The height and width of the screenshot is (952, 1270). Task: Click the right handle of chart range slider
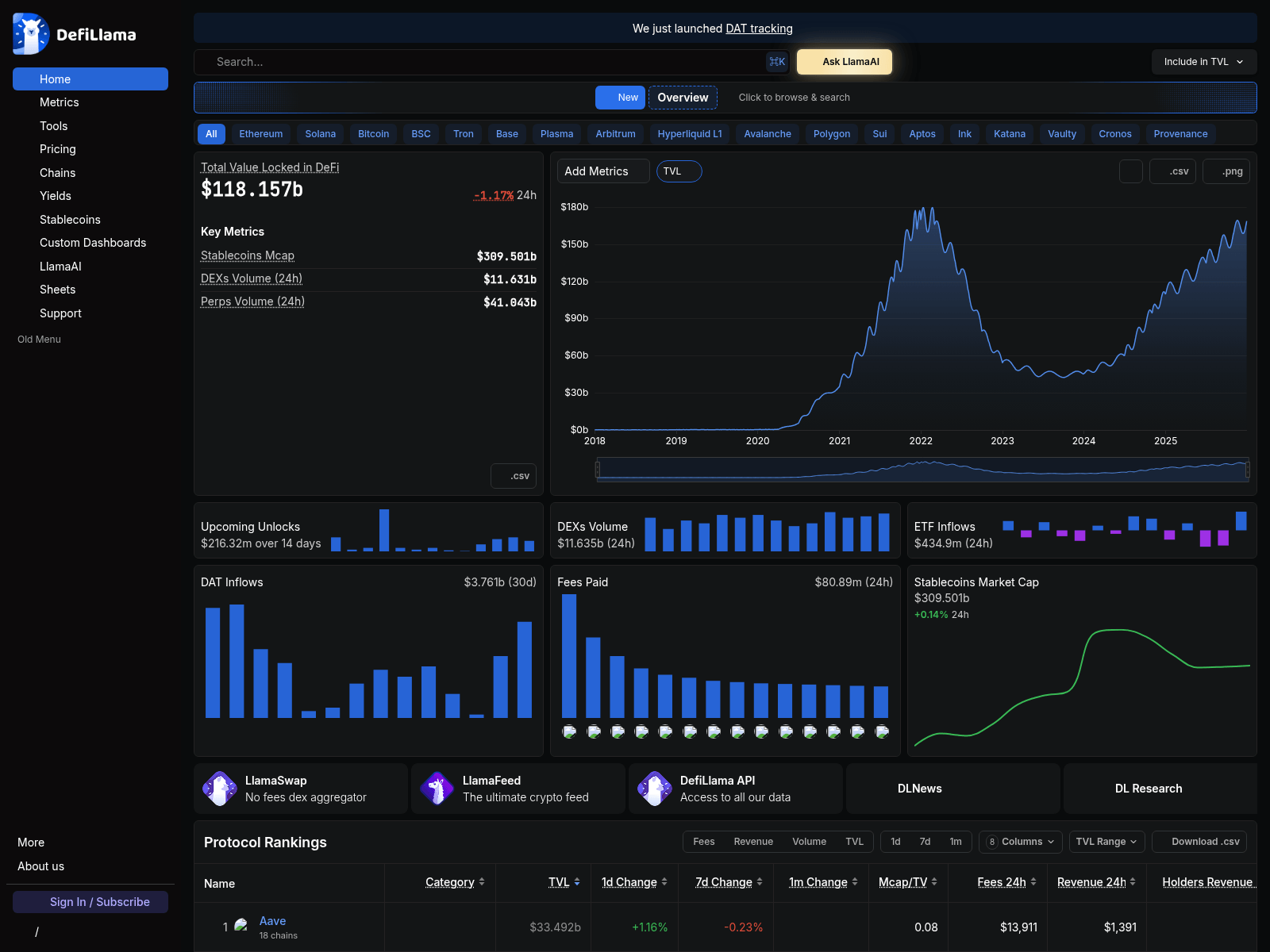[x=1248, y=470]
